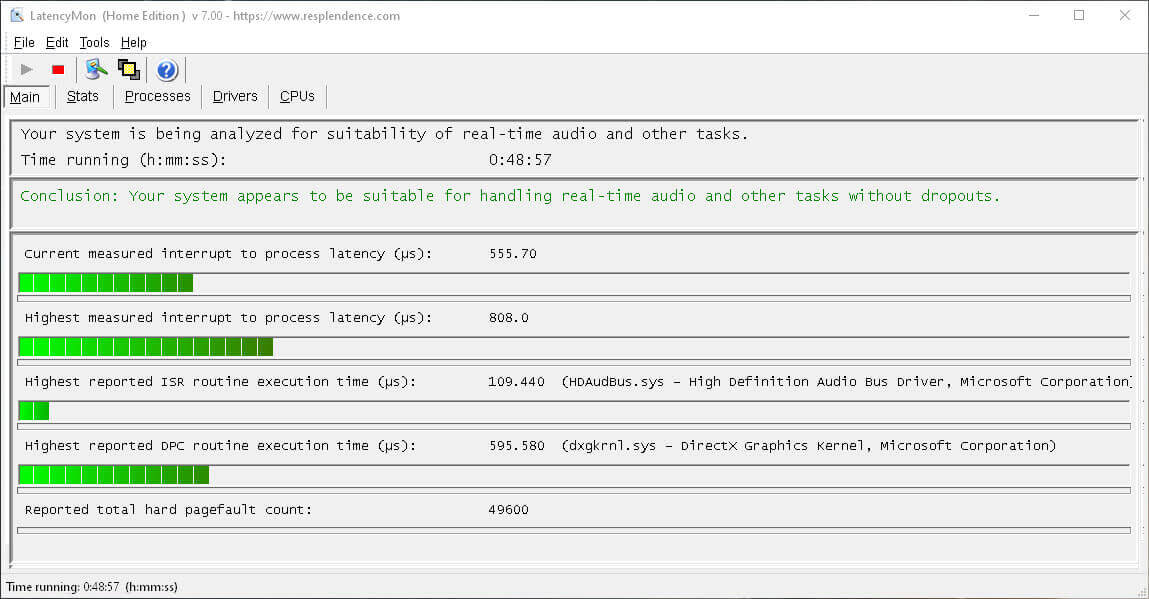Click the DPC time value 595.580

[517, 446]
